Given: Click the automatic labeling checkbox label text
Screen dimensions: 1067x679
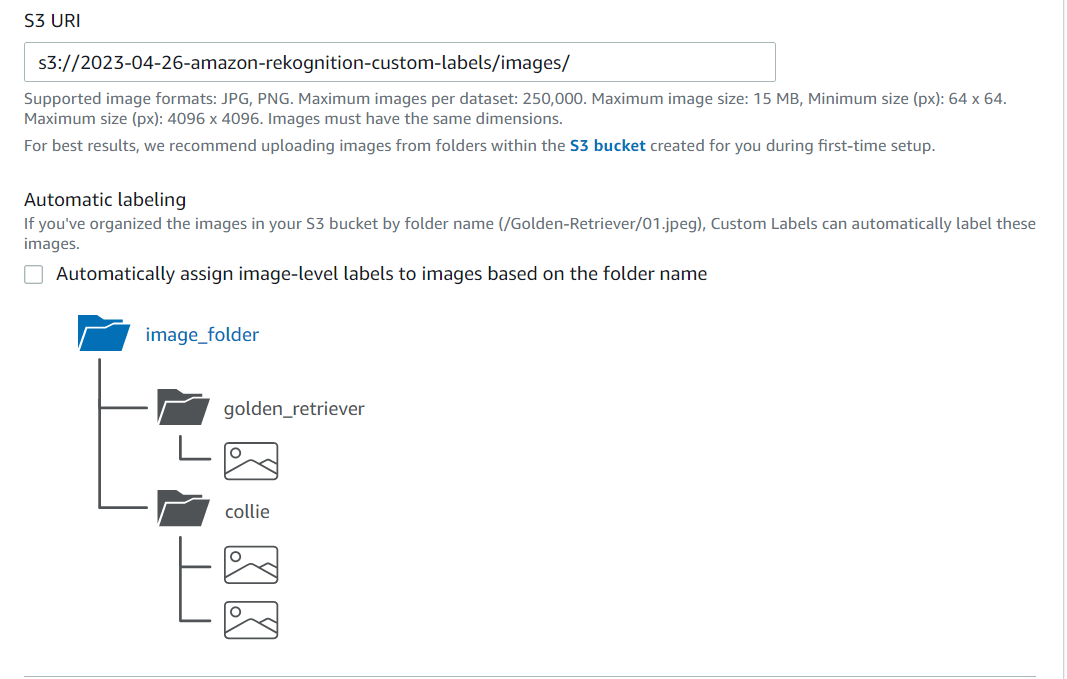Looking at the screenshot, I should click(x=381, y=274).
